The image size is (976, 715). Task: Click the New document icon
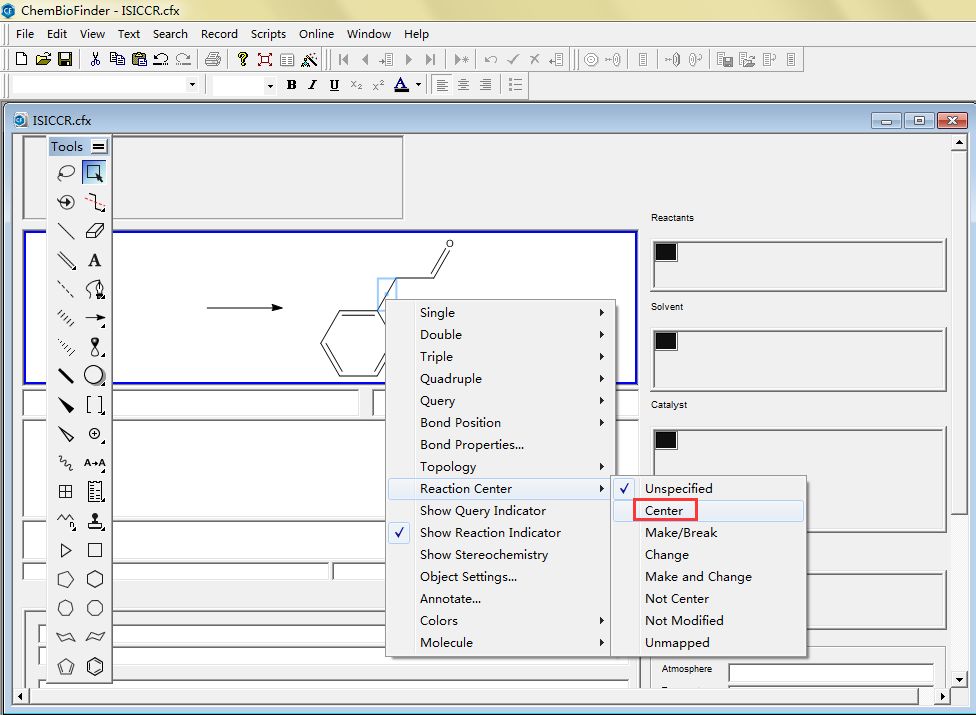pyautogui.click(x=21, y=59)
